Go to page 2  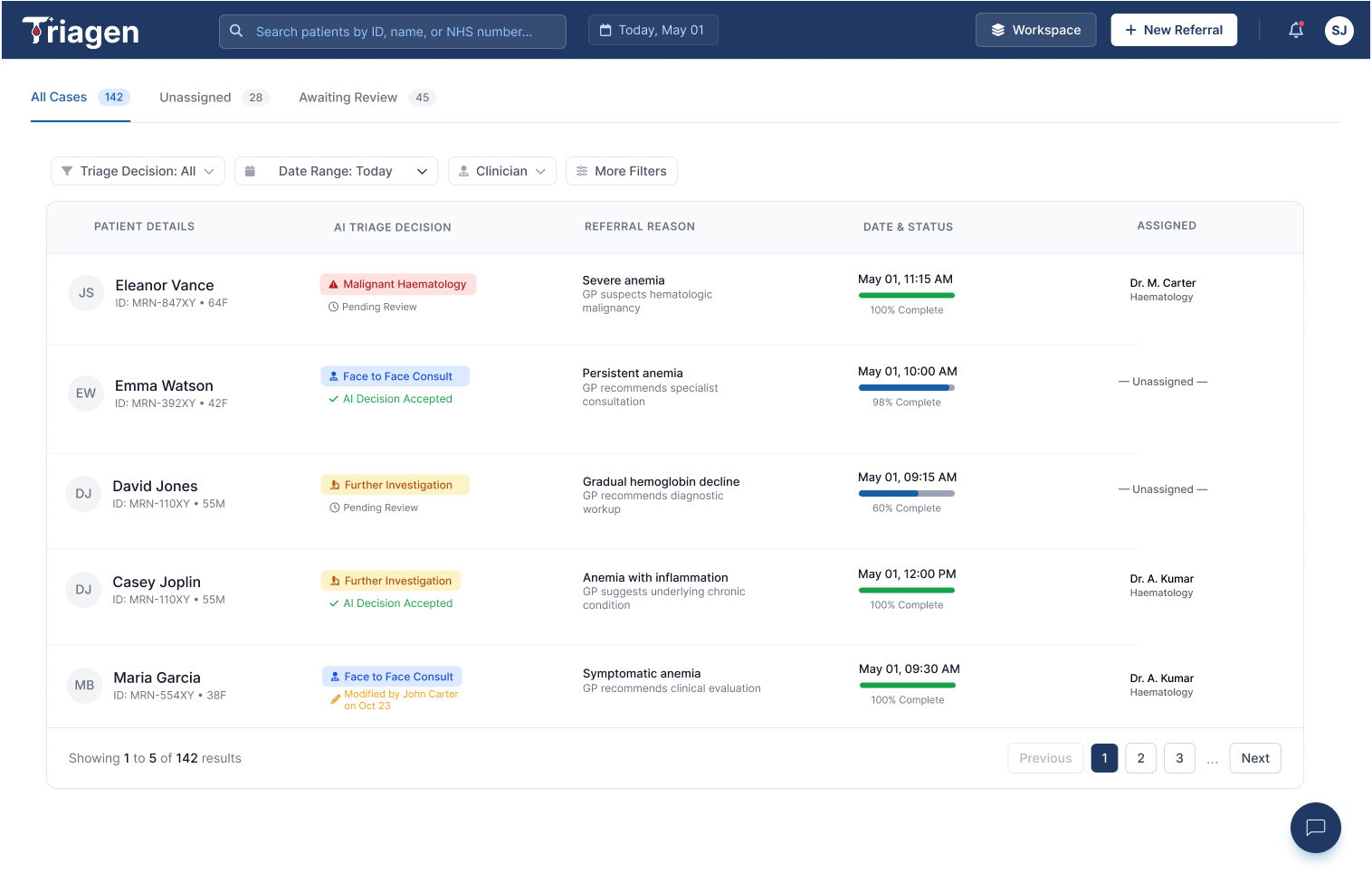[1141, 758]
